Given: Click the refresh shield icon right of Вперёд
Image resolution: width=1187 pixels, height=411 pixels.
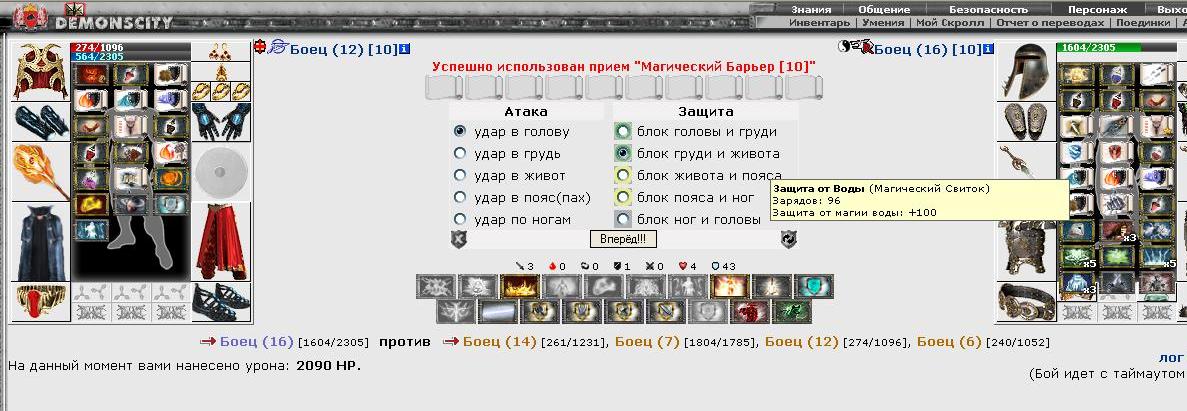Looking at the screenshot, I should pos(789,239).
